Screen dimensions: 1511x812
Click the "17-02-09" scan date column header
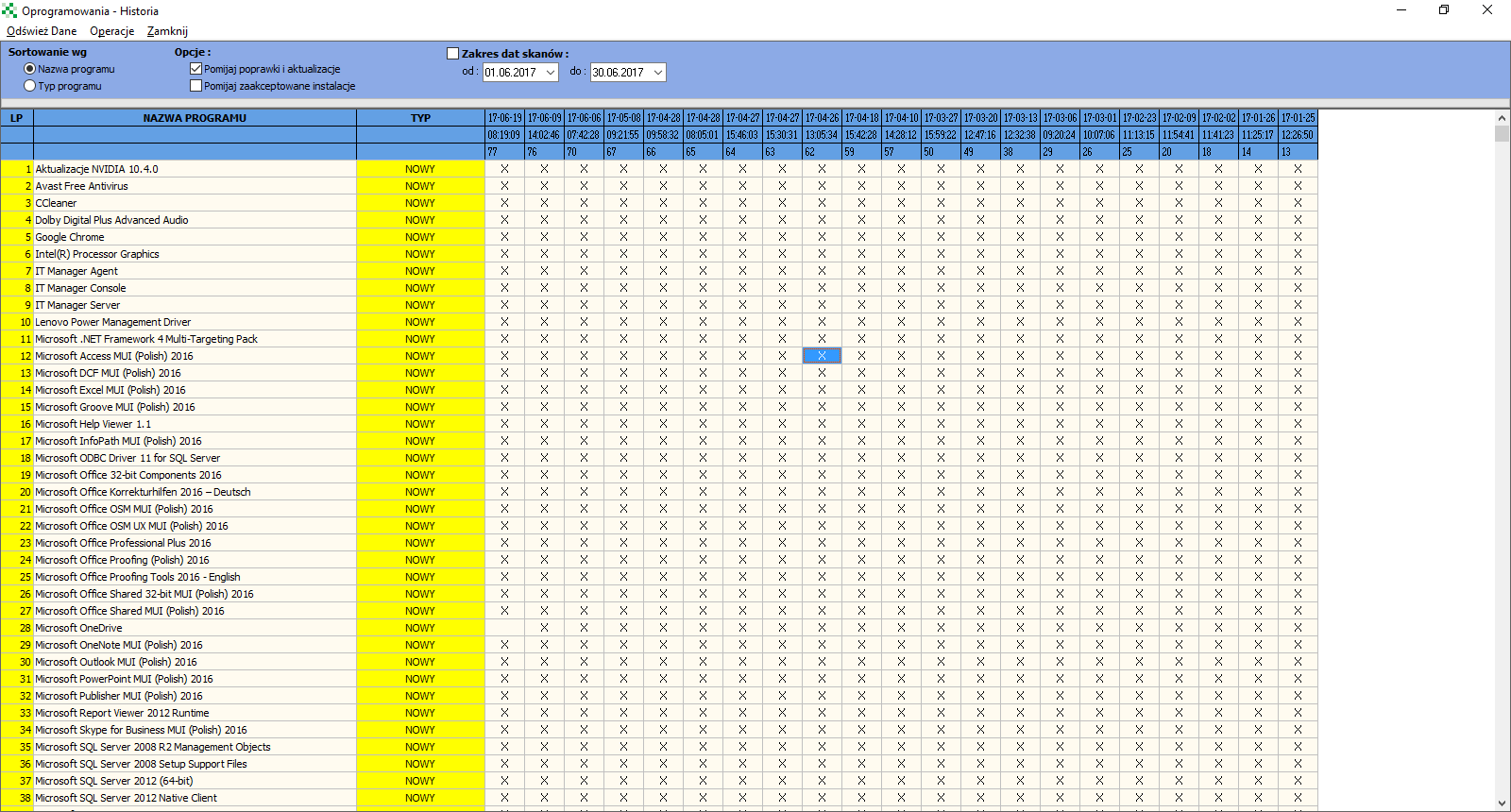pos(1179,118)
